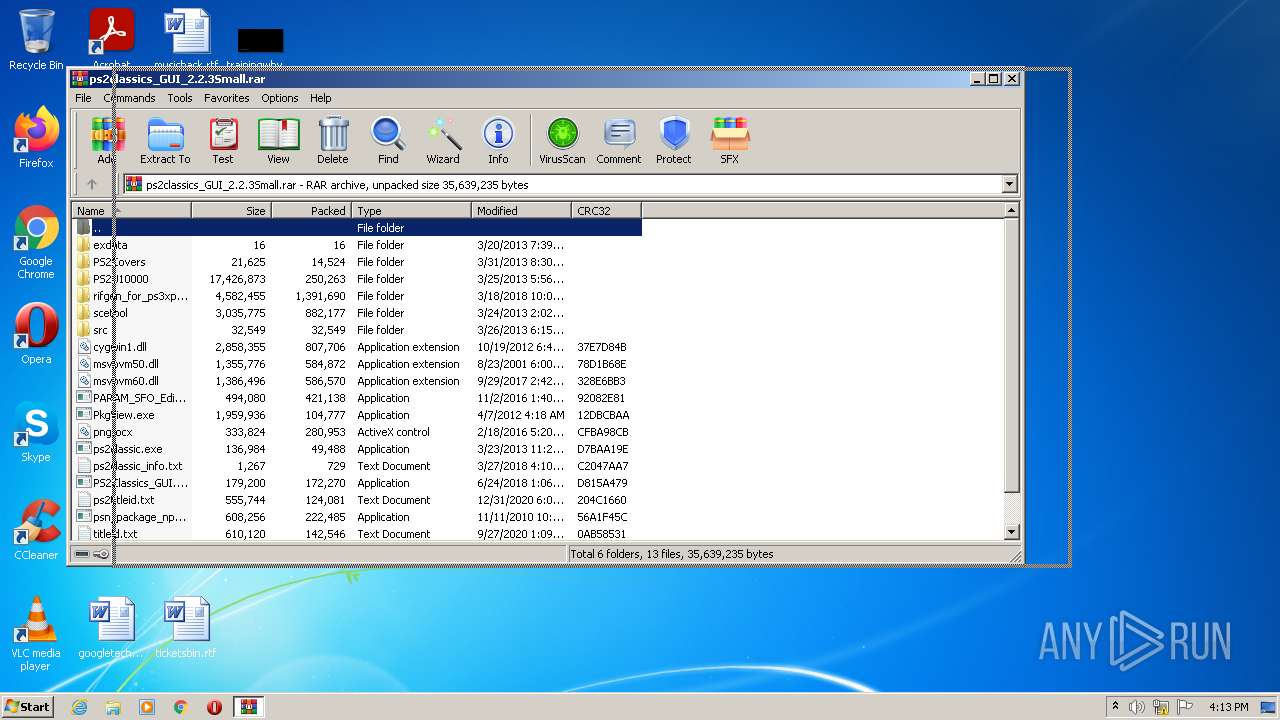Open the Options menu
Viewport: 1280px width, 720px height.
click(x=280, y=98)
